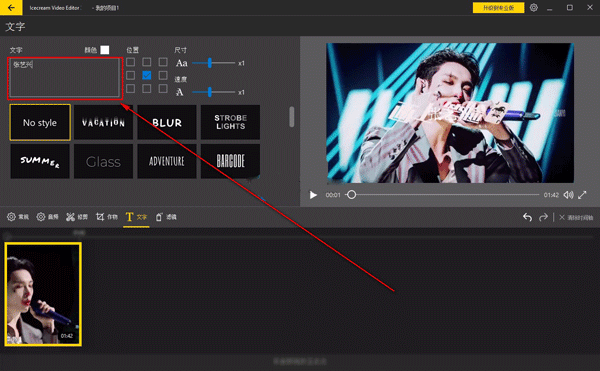600x371 pixels.
Task: Select the yellow T text tab
Action: 136,217
